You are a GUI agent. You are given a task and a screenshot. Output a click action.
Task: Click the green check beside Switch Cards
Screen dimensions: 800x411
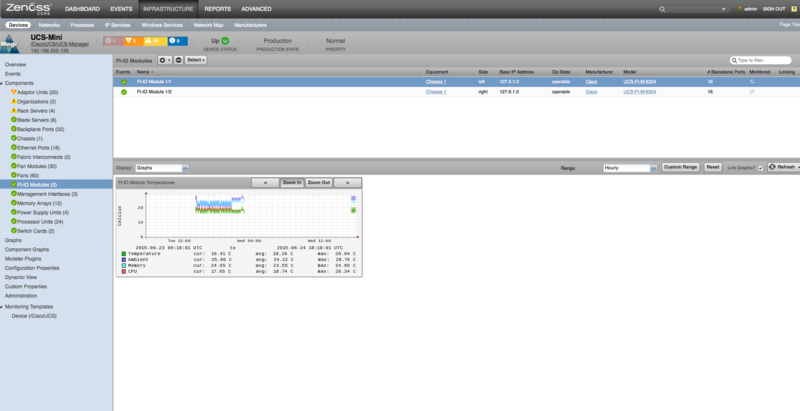point(14,231)
